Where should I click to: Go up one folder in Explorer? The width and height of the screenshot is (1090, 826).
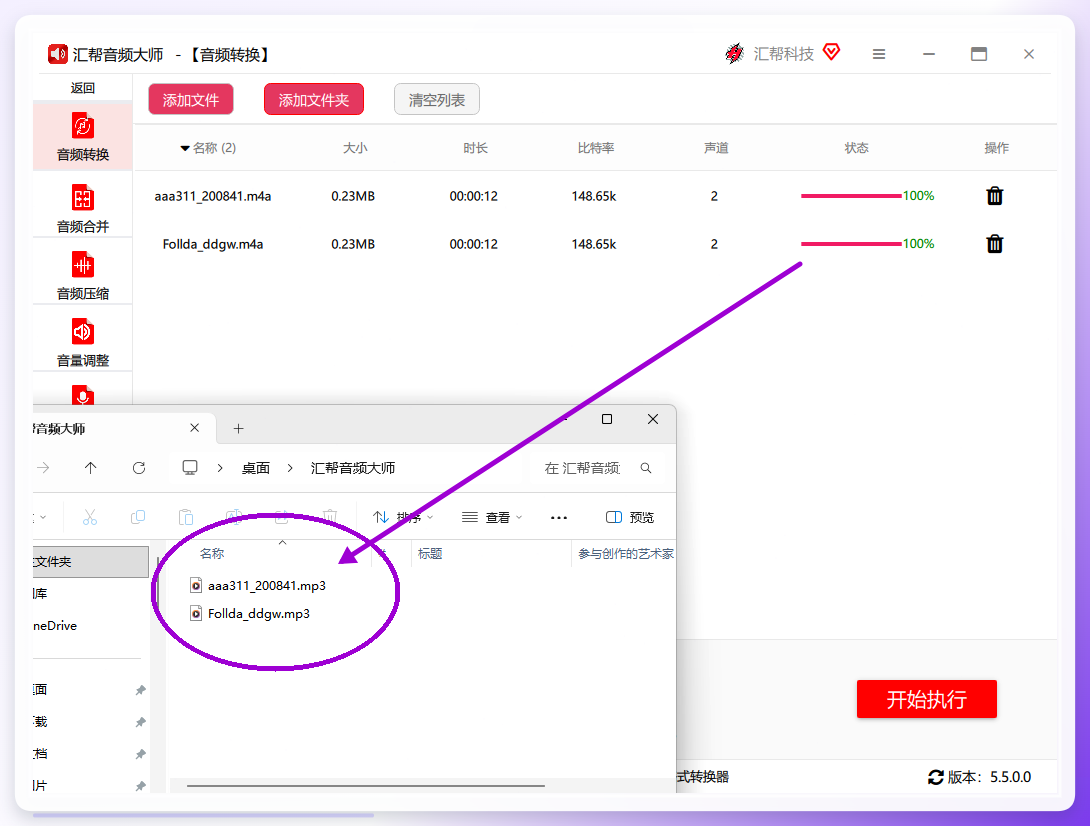point(90,468)
